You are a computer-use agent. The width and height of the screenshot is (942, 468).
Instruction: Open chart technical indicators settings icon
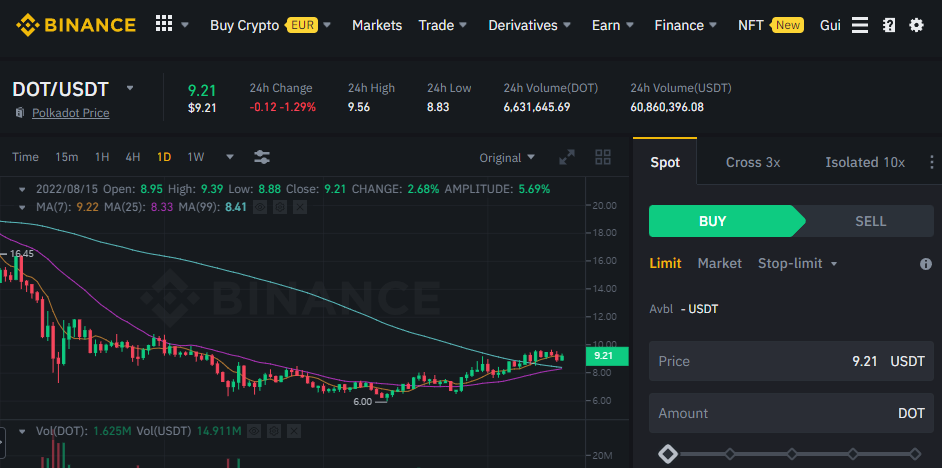(x=262, y=157)
